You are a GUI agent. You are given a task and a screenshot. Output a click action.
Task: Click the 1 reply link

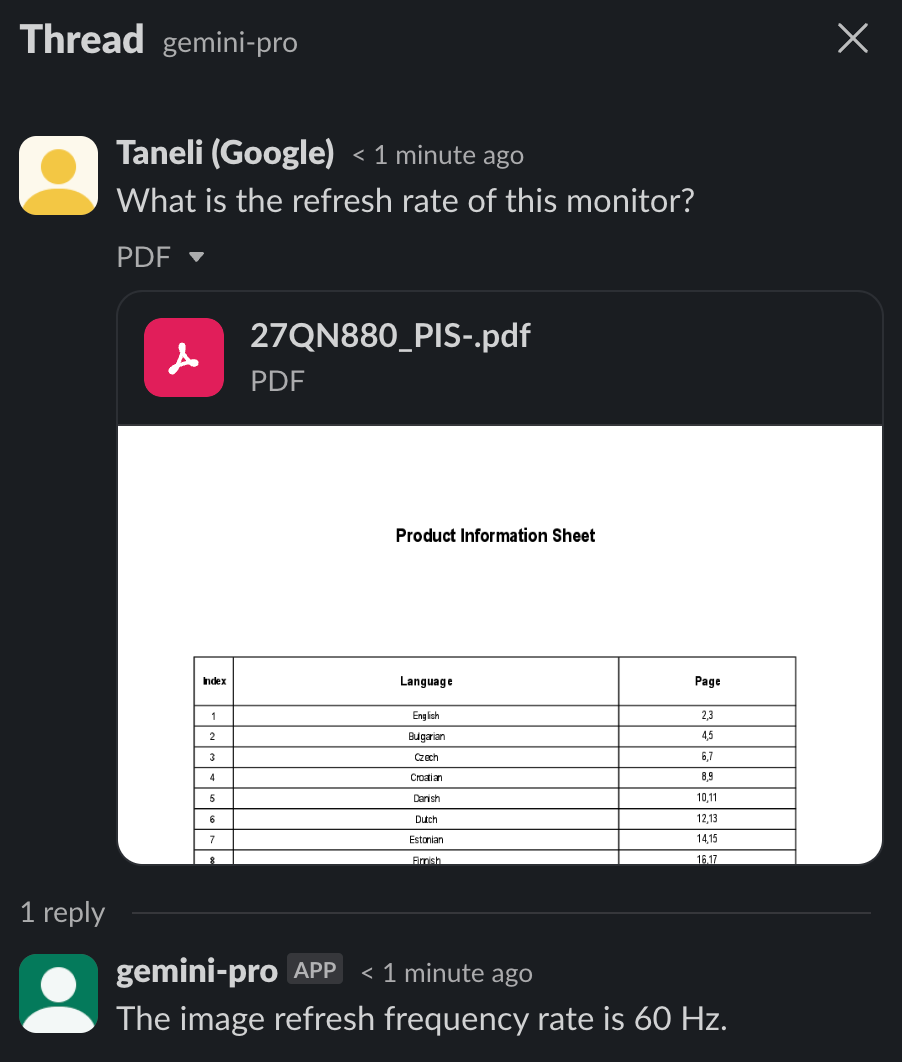62,912
